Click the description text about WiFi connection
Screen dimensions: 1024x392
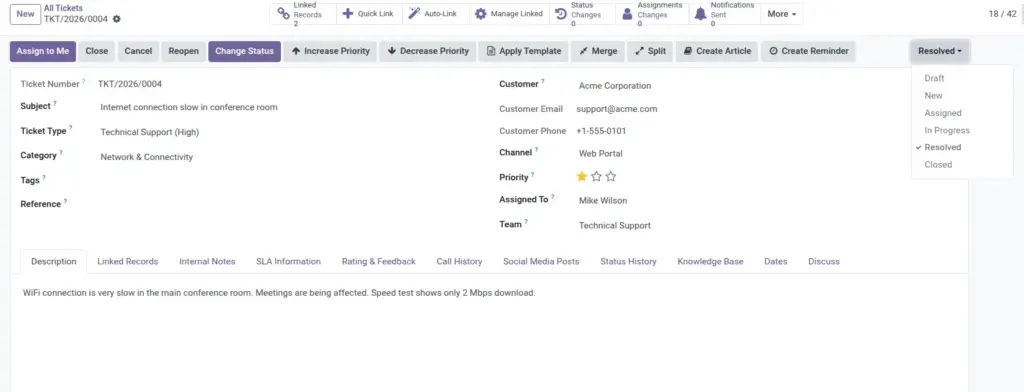279,293
